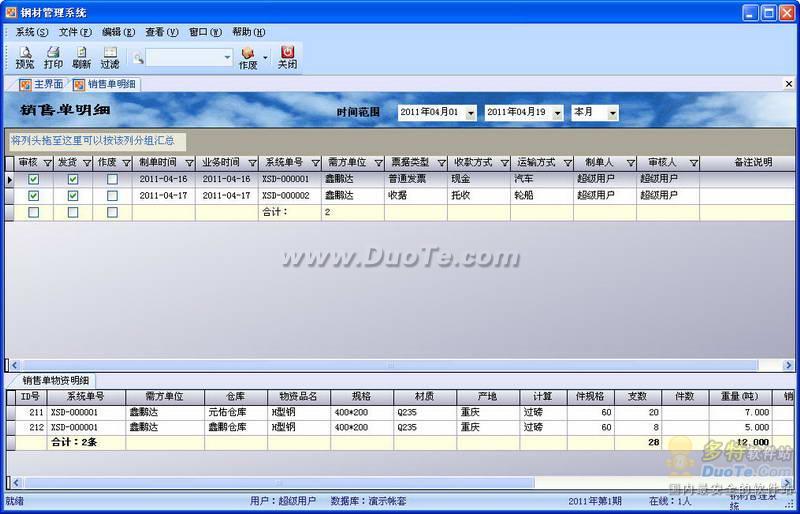Open end date 2011年04月19 dropdown
Viewport: 800px width, 514px height.
tap(558, 113)
